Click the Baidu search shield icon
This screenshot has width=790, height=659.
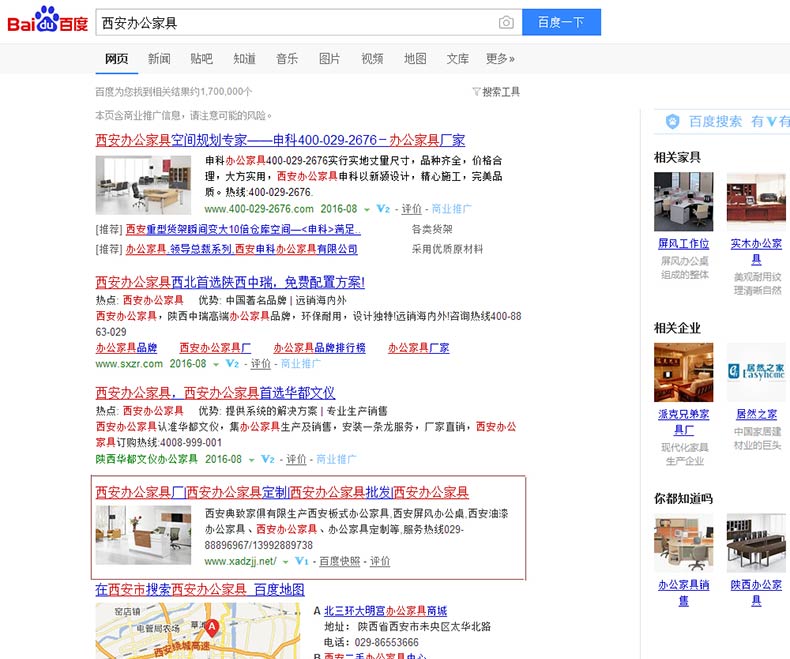[x=673, y=121]
